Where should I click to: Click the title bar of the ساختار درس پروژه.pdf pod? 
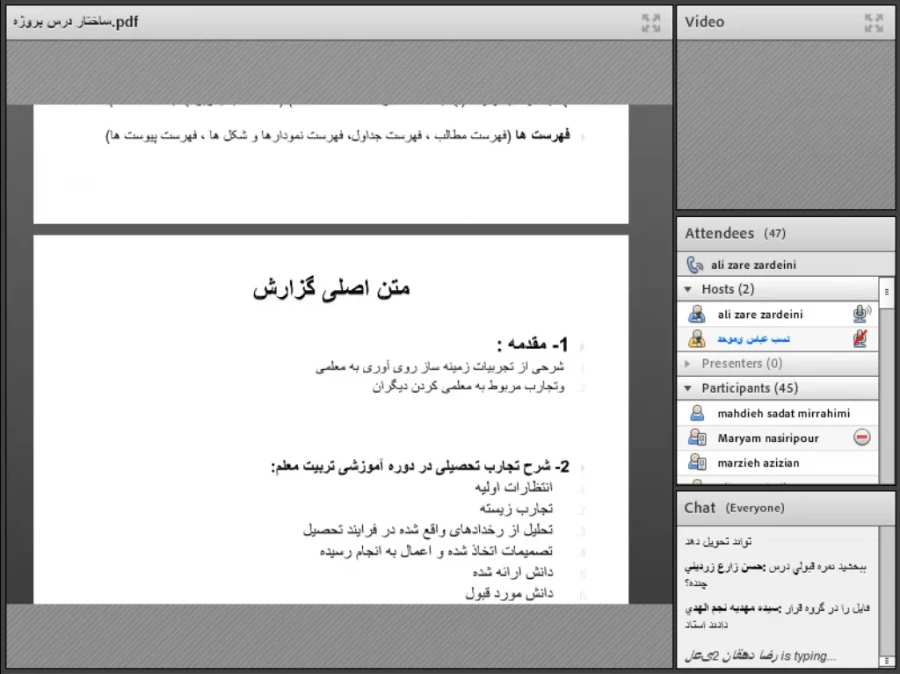(300, 21)
